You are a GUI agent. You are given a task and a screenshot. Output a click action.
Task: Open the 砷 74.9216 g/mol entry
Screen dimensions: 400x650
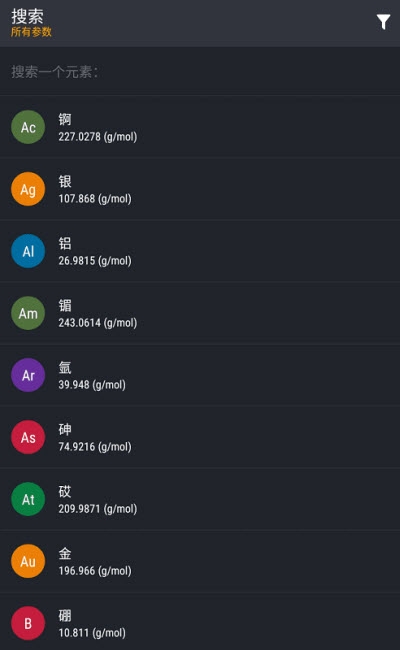click(200, 437)
